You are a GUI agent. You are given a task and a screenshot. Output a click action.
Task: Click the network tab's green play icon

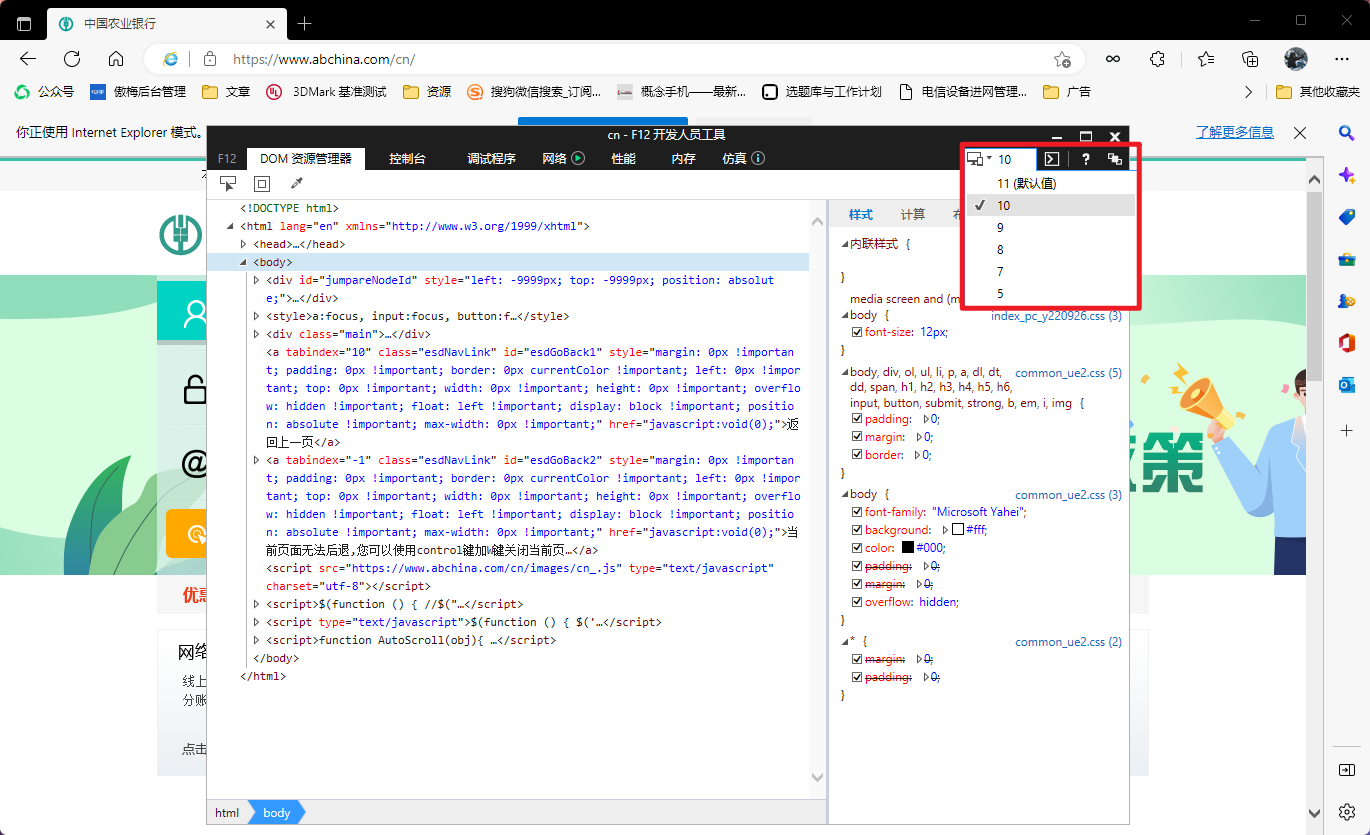(578, 158)
